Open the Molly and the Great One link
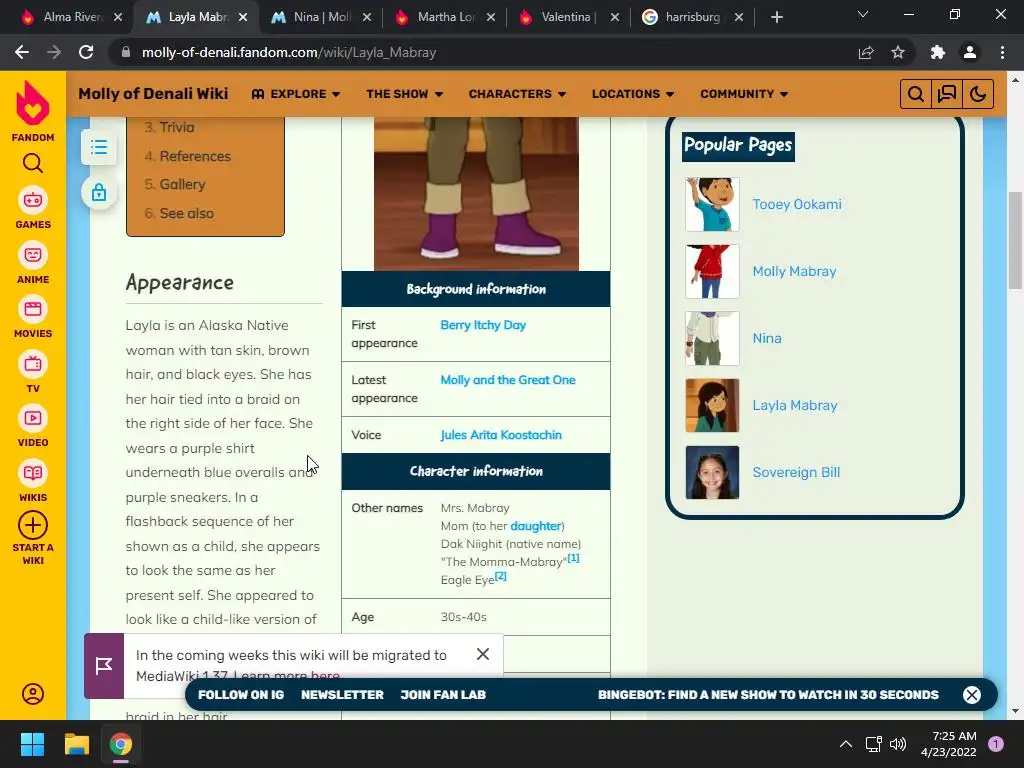The image size is (1024, 768). coord(507,379)
